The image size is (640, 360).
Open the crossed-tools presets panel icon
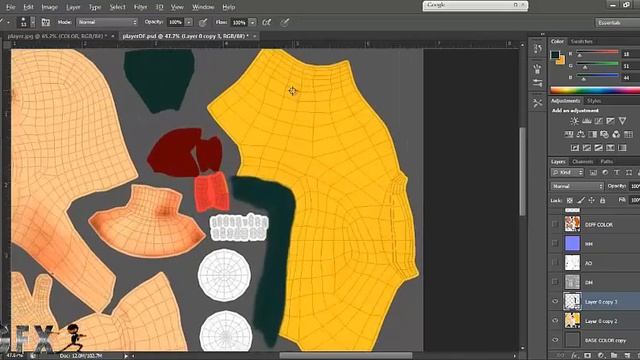[x=538, y=103]
